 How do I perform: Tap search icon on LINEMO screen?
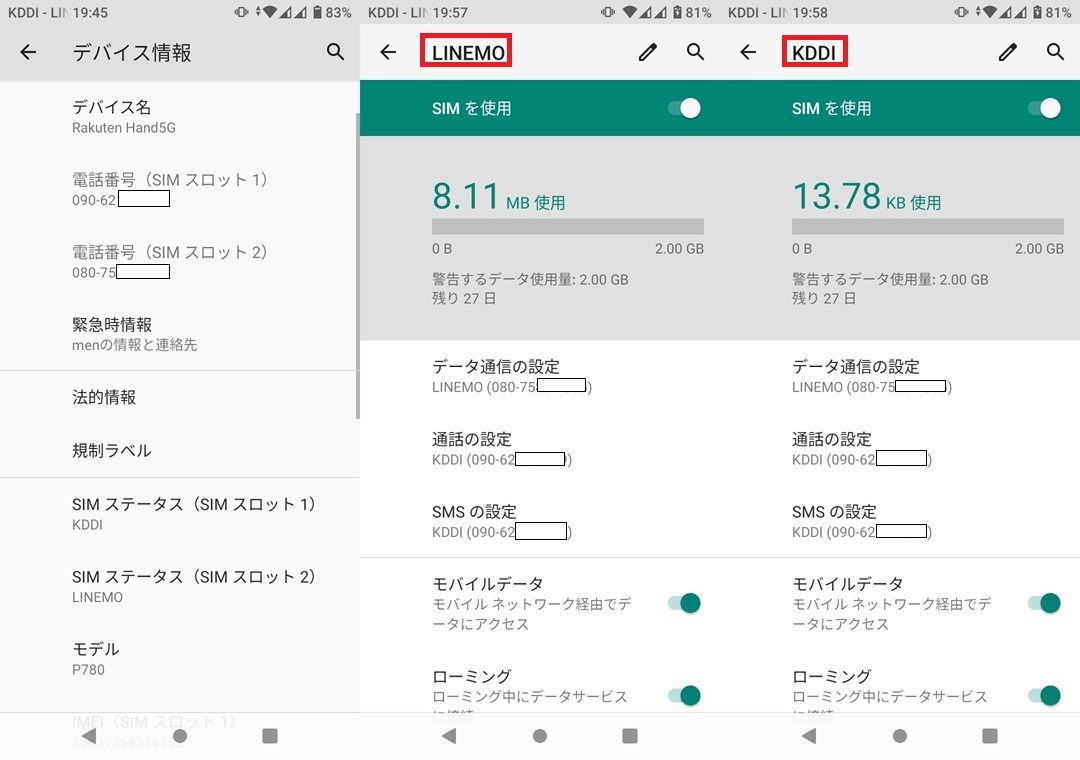[696, 52]
